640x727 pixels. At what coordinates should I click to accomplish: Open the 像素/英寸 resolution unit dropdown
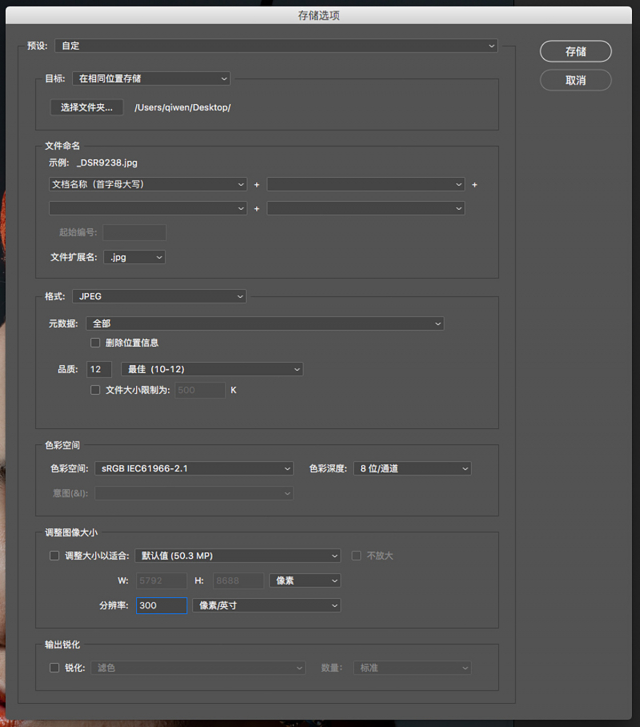(x=266, y=606)
